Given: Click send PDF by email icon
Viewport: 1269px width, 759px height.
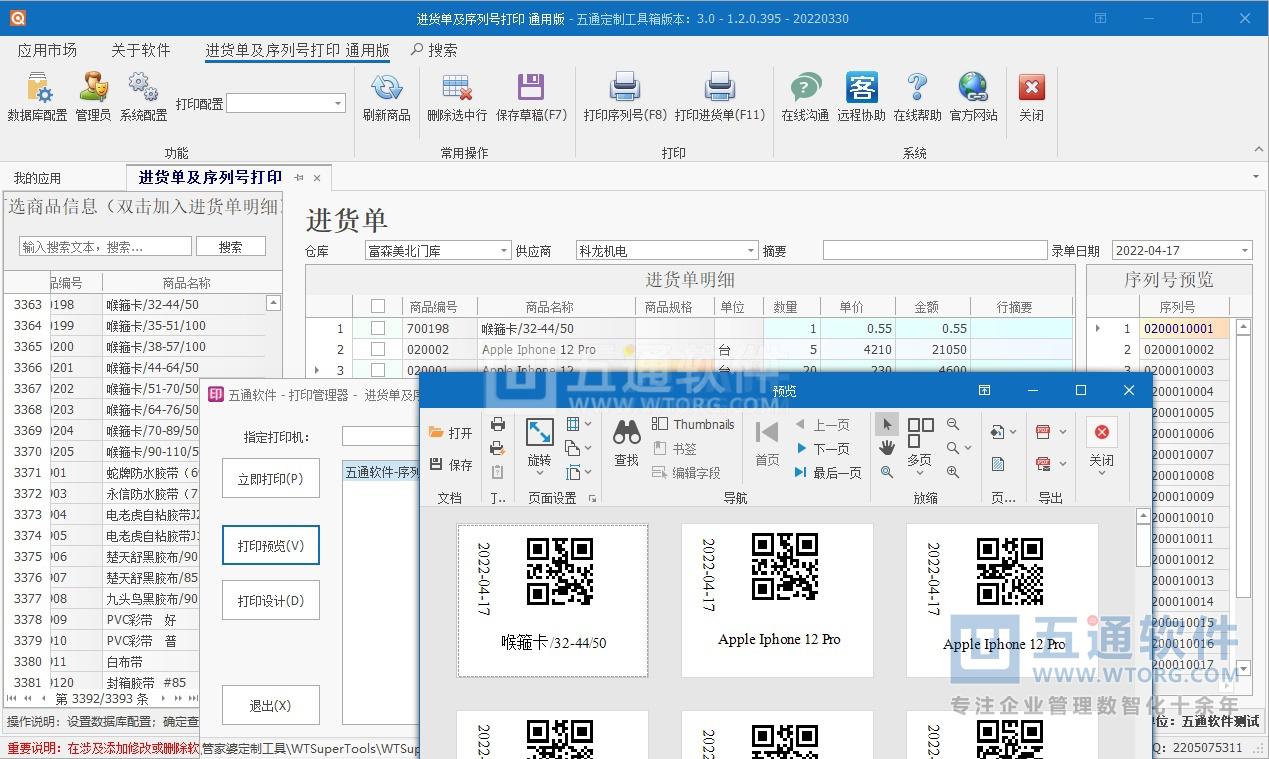Looking at the screenshot, I should (x=1043, y=463).
